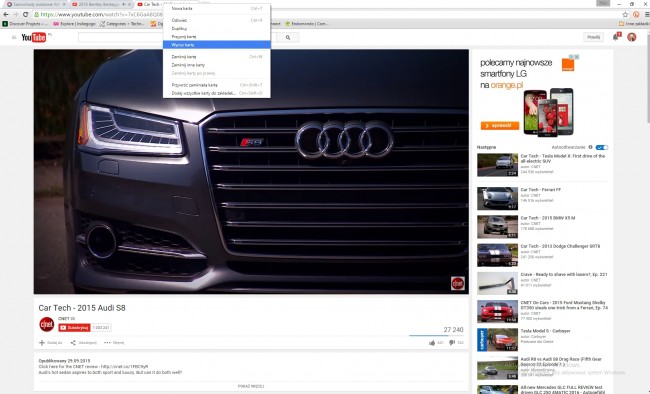Click the CNET watermark on the video
650x394 pixels.
tap(458, 283)
